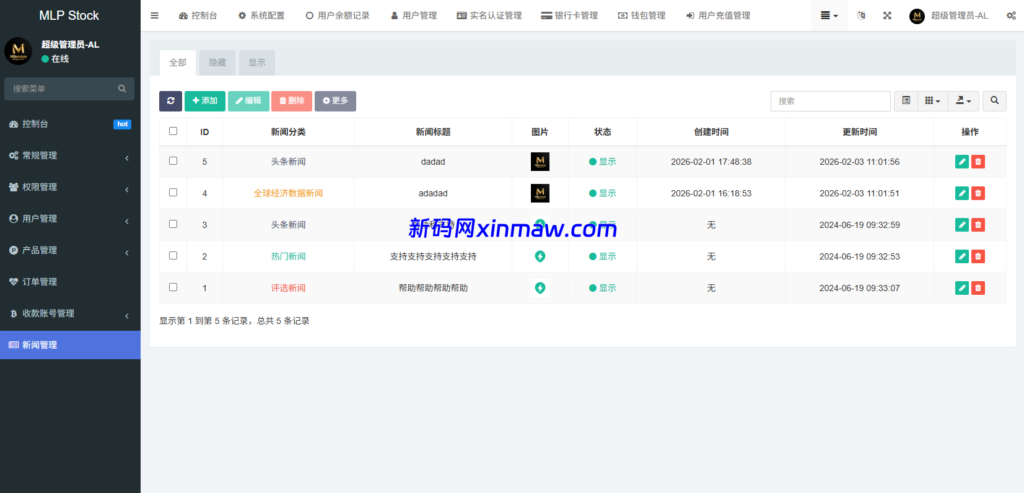Viewport: 1024px width, 493px height.
Task: Open the header list-style dropdown menu
Action: [x=829, y=16]
